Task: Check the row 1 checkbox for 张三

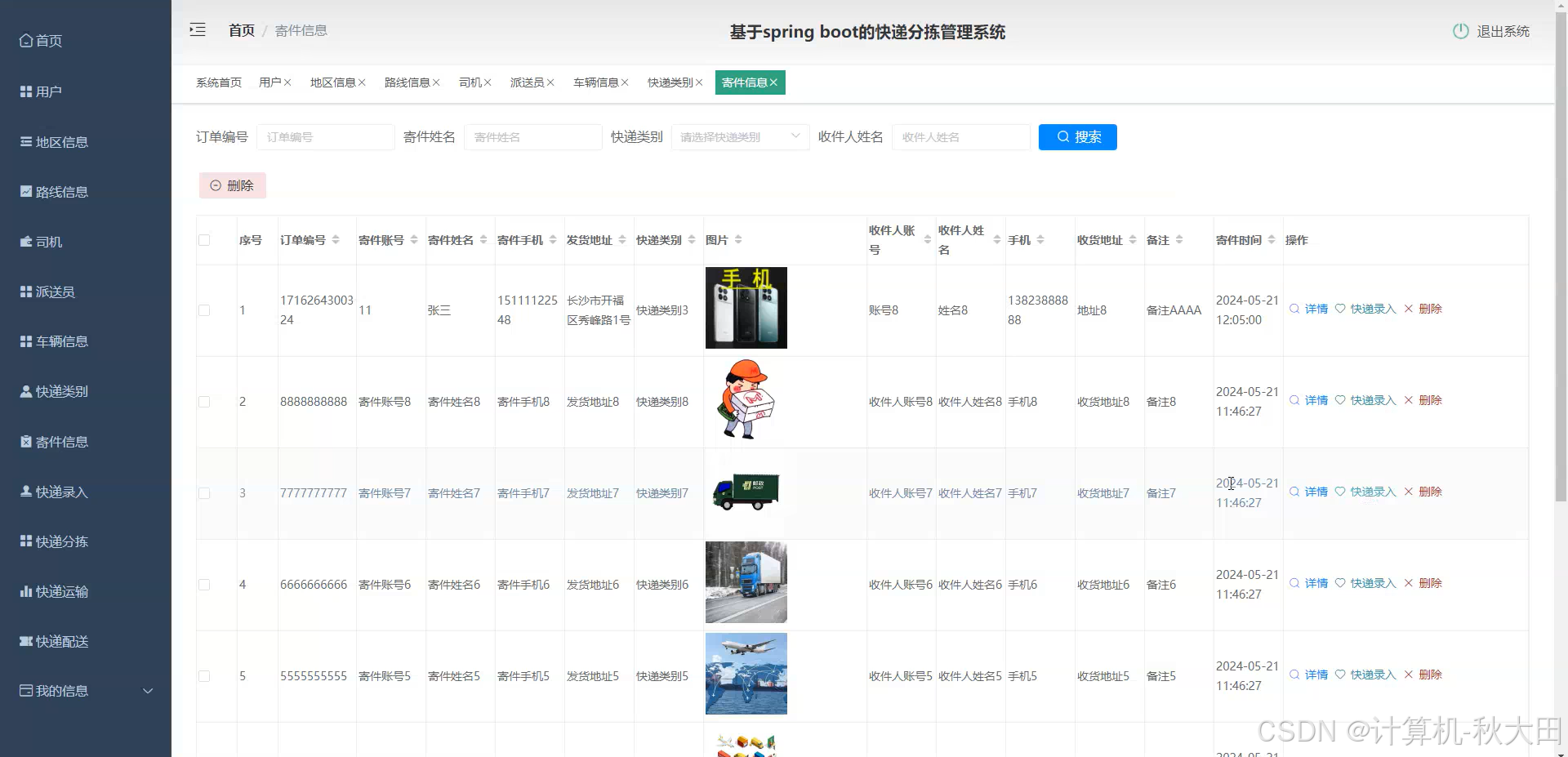Action: click(204, 310)
